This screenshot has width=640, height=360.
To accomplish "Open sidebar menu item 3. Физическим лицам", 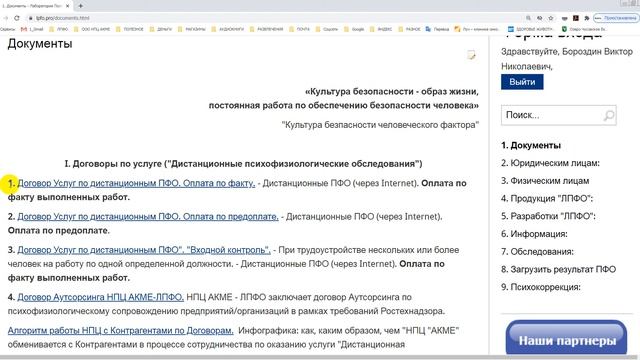I will (x=545, y=180).
